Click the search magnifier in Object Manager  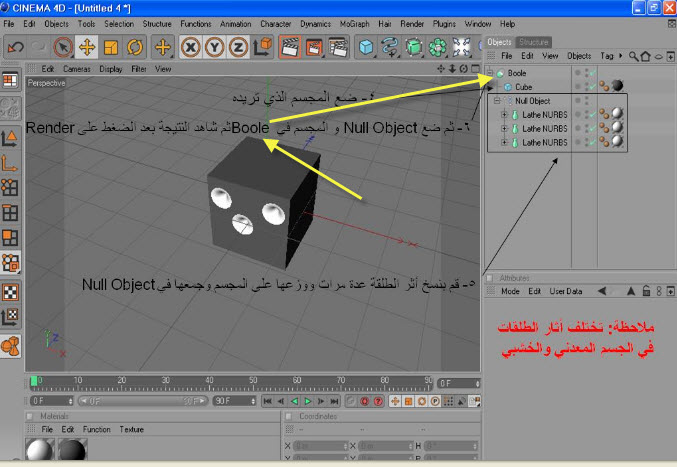pyautogui.click(x=633, y=56)
